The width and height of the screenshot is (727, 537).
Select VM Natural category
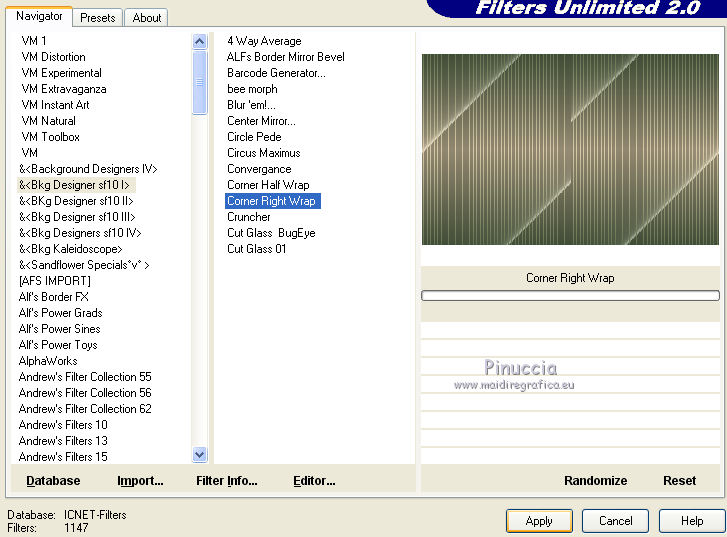coord(48,121)
